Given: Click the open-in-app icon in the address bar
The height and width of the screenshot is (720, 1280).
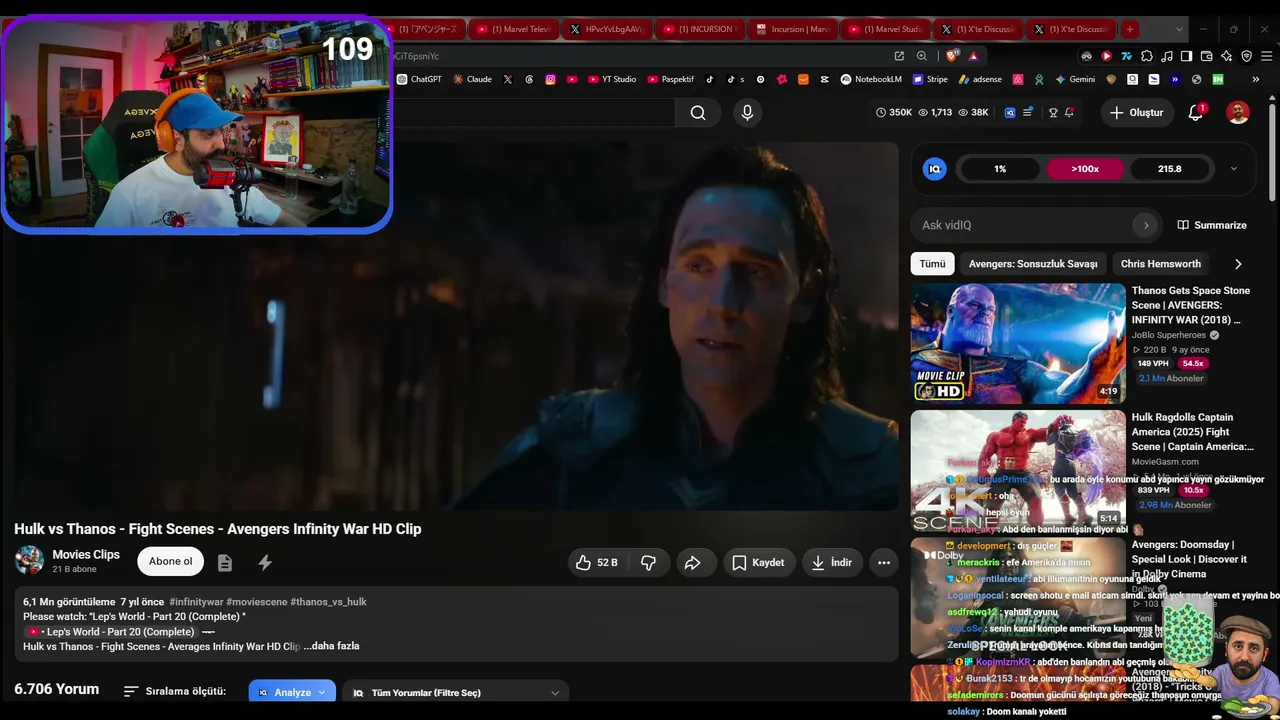Looking at the screenshot, I should coord(899,56).
